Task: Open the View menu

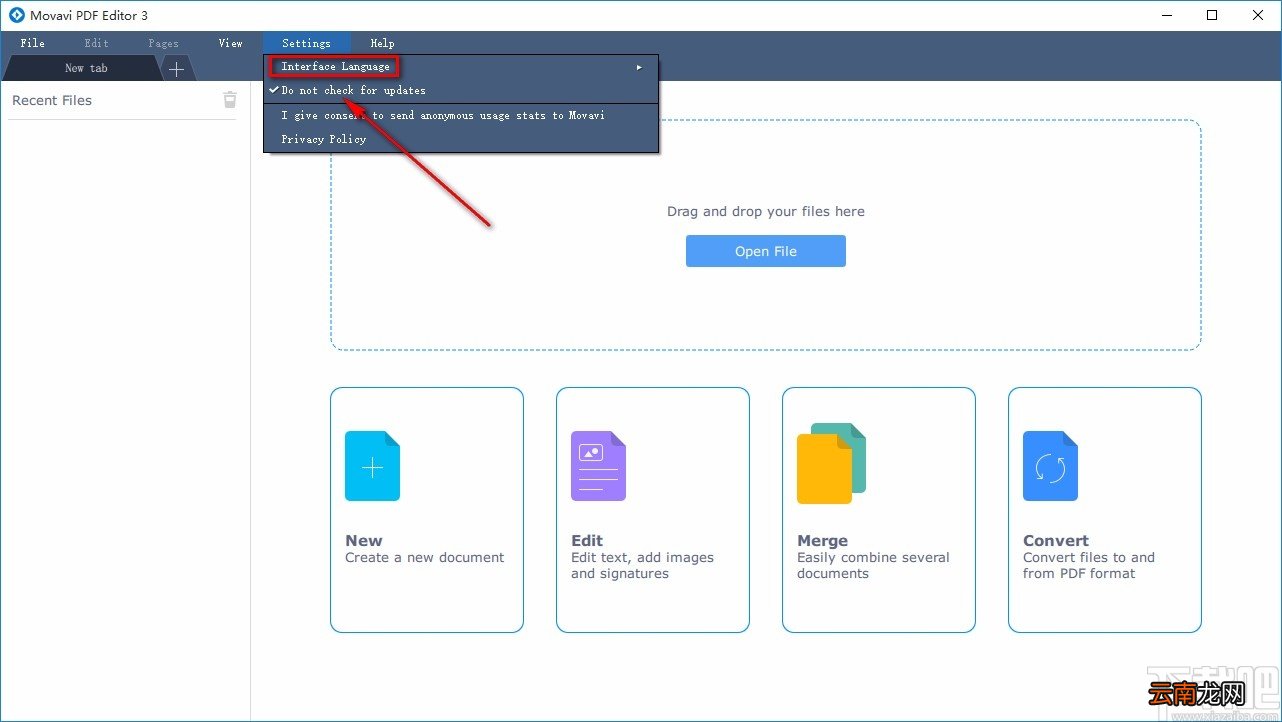Action: tap(231, 43)
